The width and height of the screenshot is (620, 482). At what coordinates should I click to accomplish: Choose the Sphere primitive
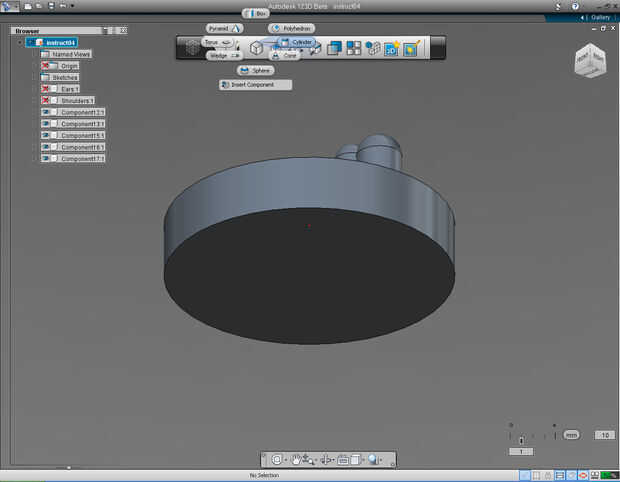coord(255,70)
